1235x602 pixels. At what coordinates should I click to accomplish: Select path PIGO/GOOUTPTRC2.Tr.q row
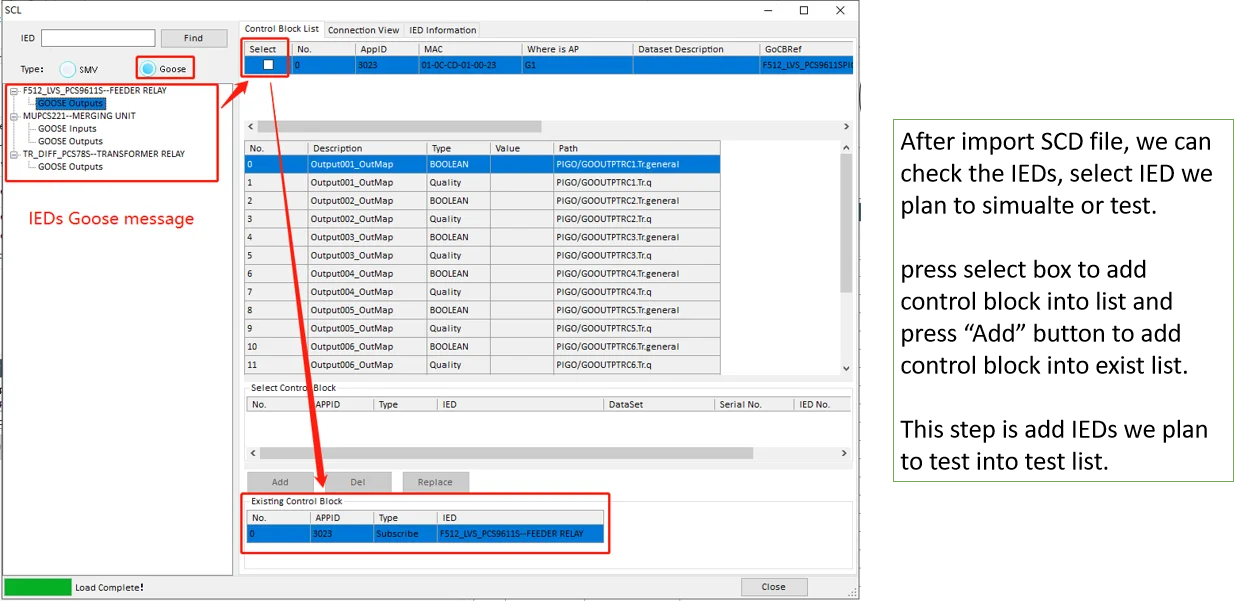pos(482,219)
